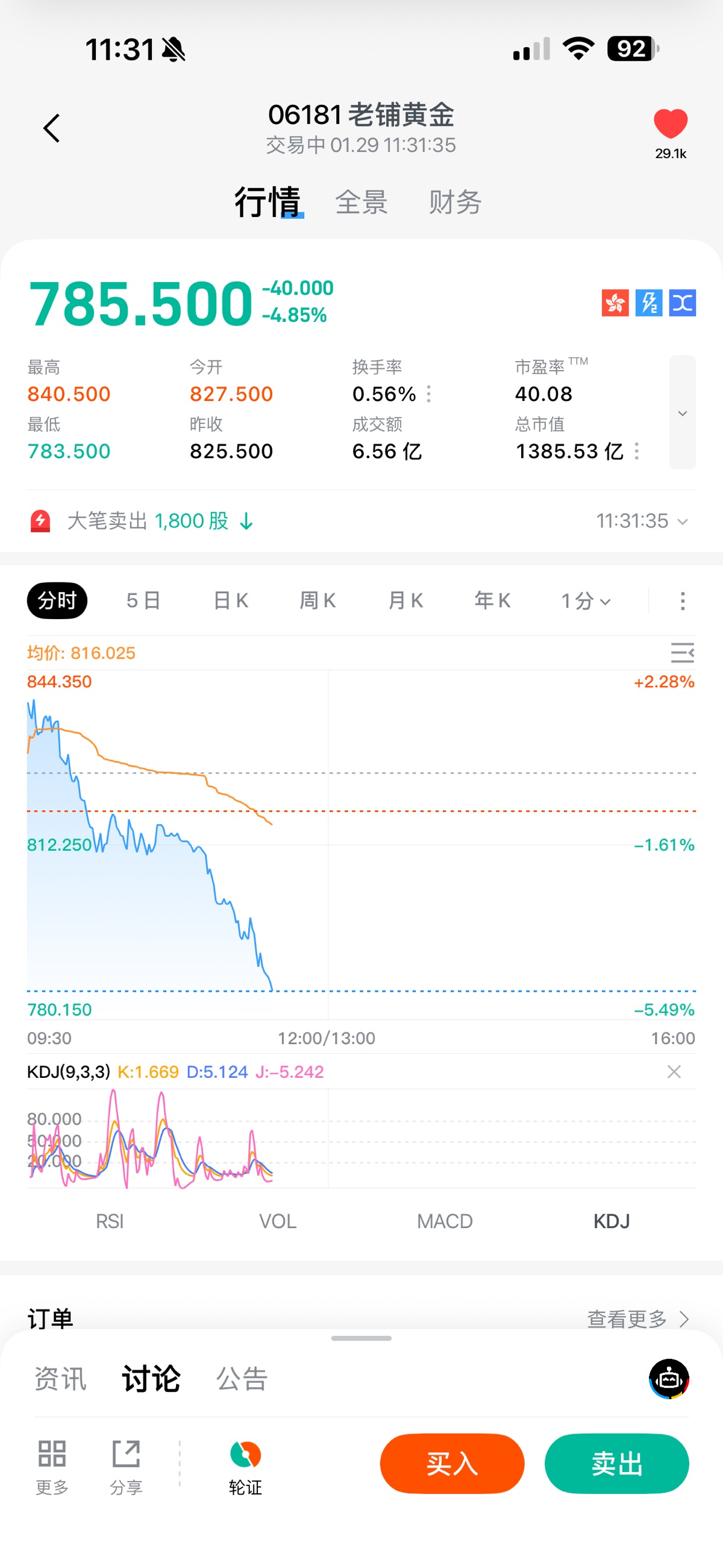Open the AI robot assistant icon
The height and width of the screenshot is (1568, 723).
669,1379
